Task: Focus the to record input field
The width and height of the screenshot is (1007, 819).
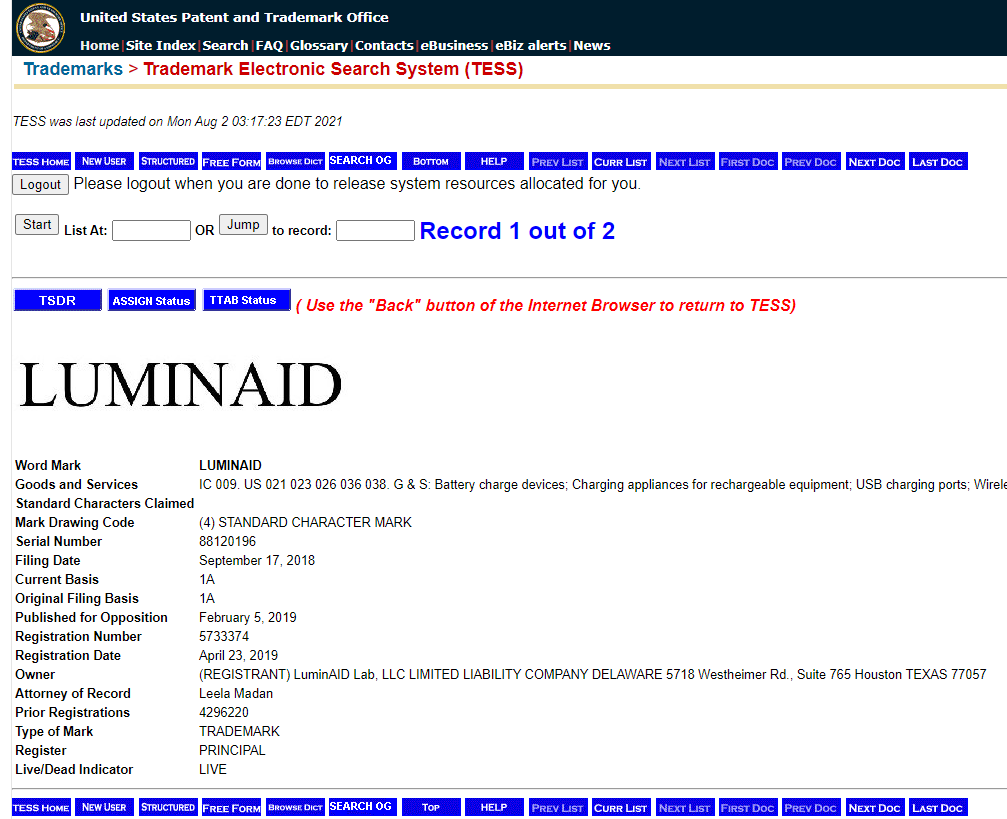Action: point(376,231)
